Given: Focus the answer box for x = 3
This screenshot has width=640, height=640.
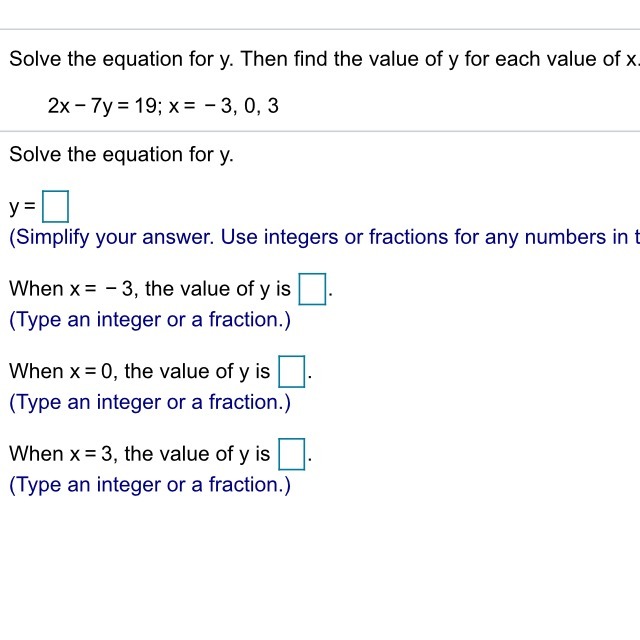Looking at the screenshot, I should [x=291, y=454].
